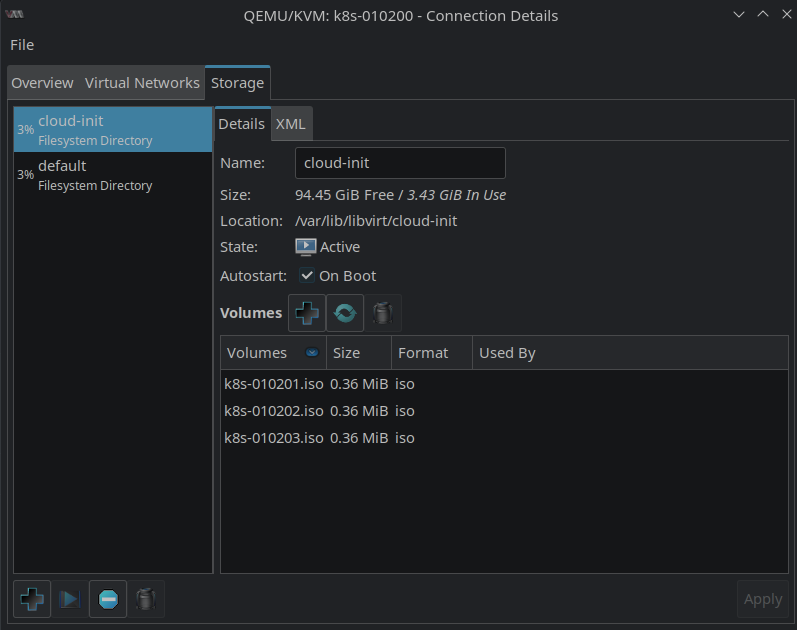Click the iso format of k8s-010202.iso
Image resolution: width=797 pixels, height=630 pixels.
click(405, 411)
